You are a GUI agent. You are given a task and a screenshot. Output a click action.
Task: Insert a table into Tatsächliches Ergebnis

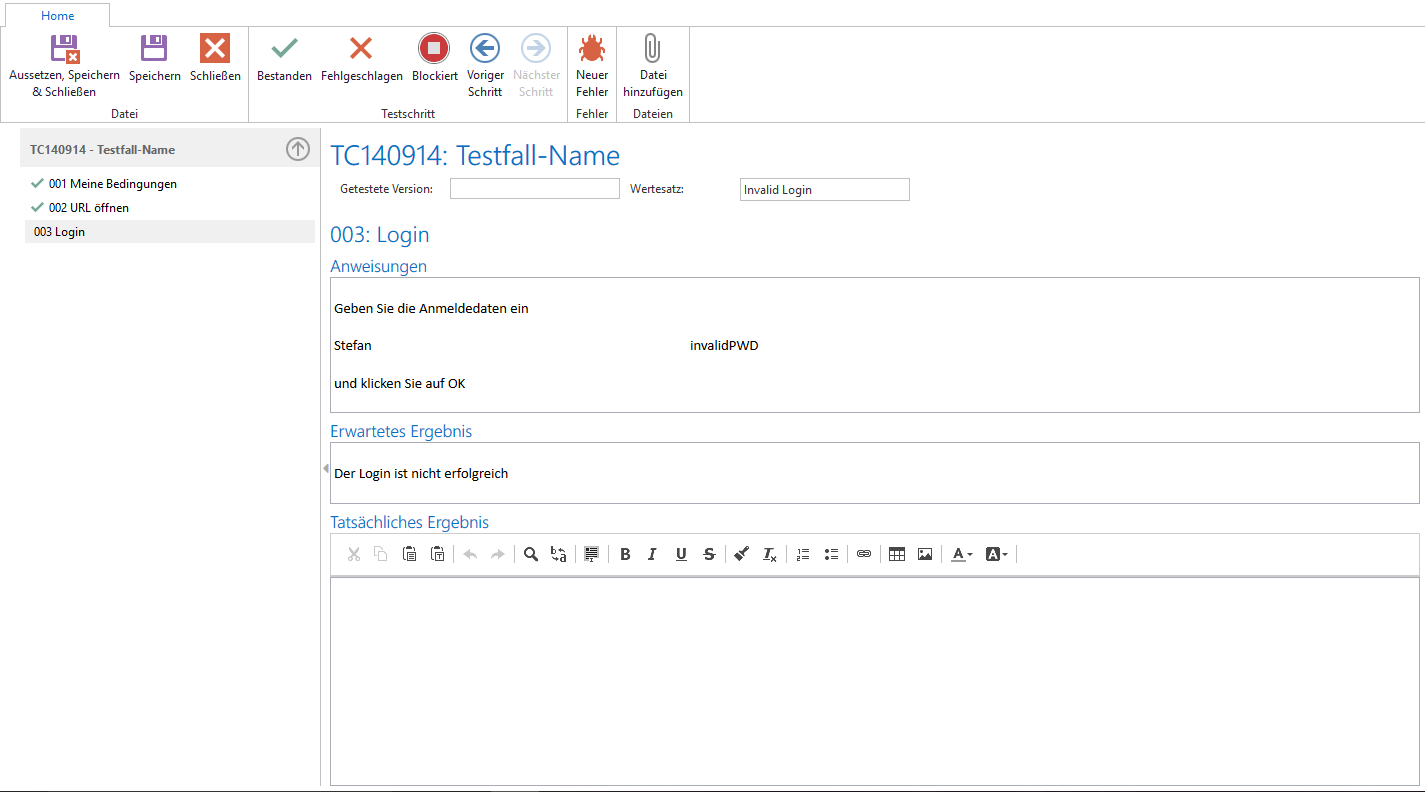(897, 554)
